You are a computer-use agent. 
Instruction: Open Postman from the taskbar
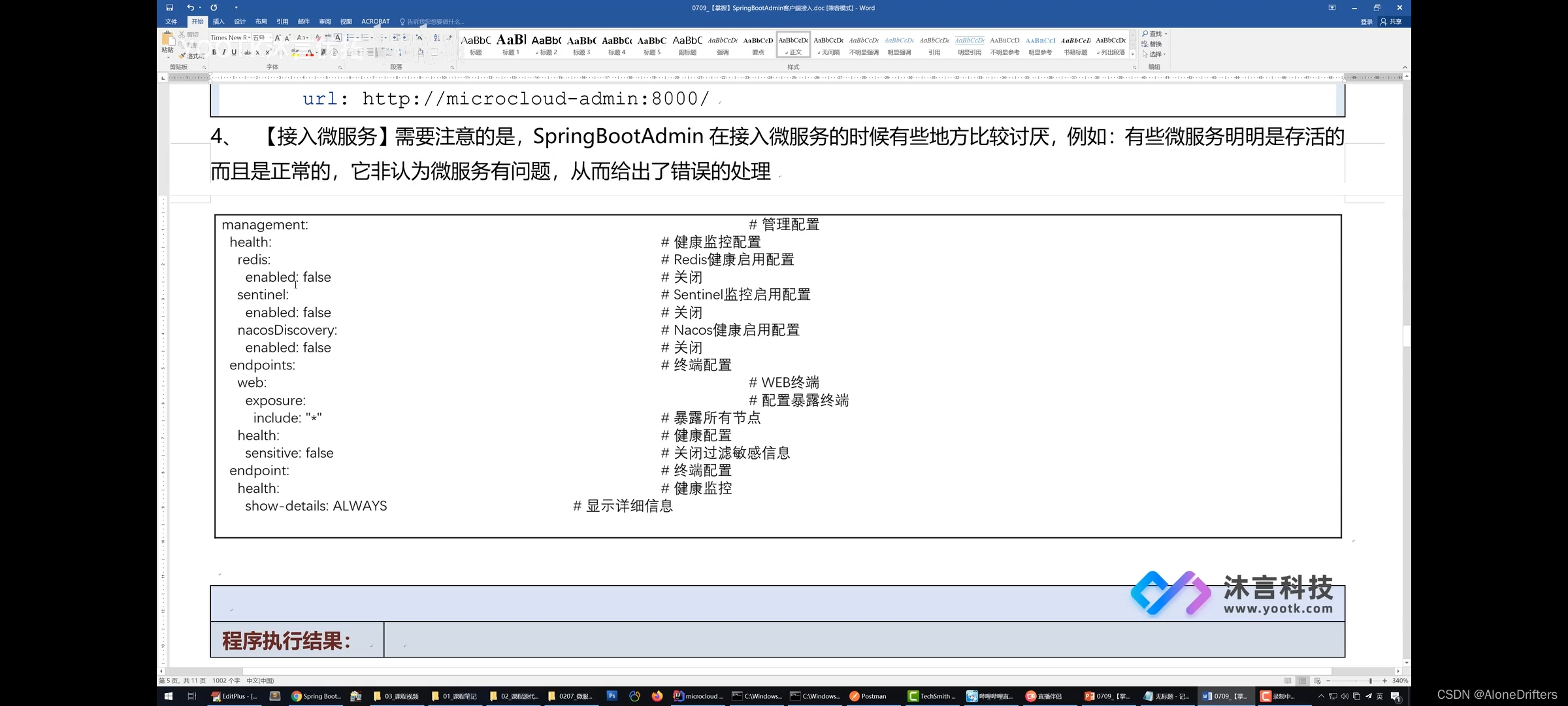click(868, 696)
